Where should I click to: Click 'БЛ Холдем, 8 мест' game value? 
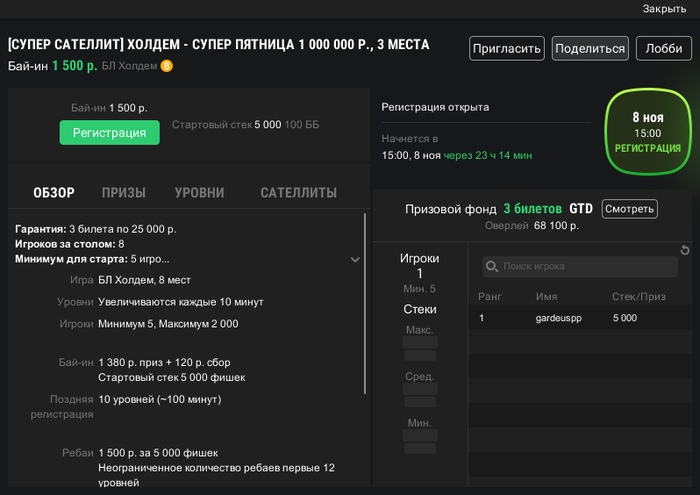tap(144, 280)
